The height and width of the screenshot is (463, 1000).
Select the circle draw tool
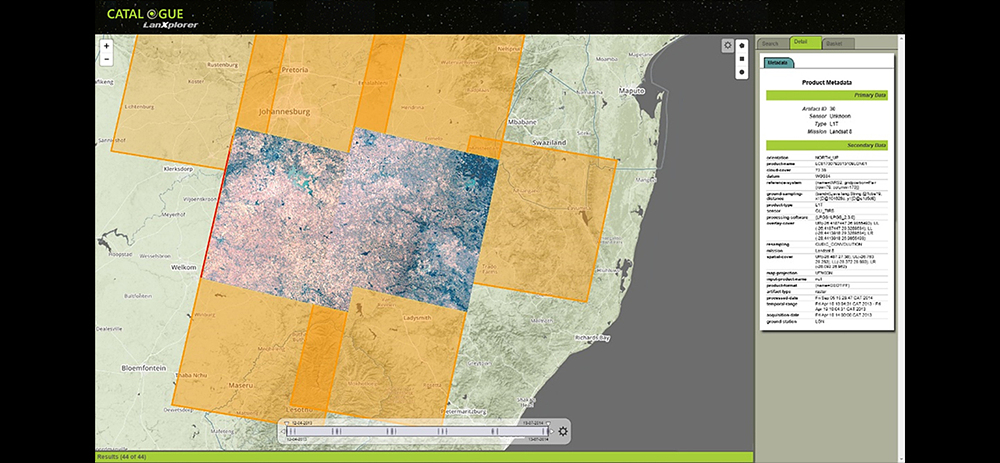pos(741,71)
